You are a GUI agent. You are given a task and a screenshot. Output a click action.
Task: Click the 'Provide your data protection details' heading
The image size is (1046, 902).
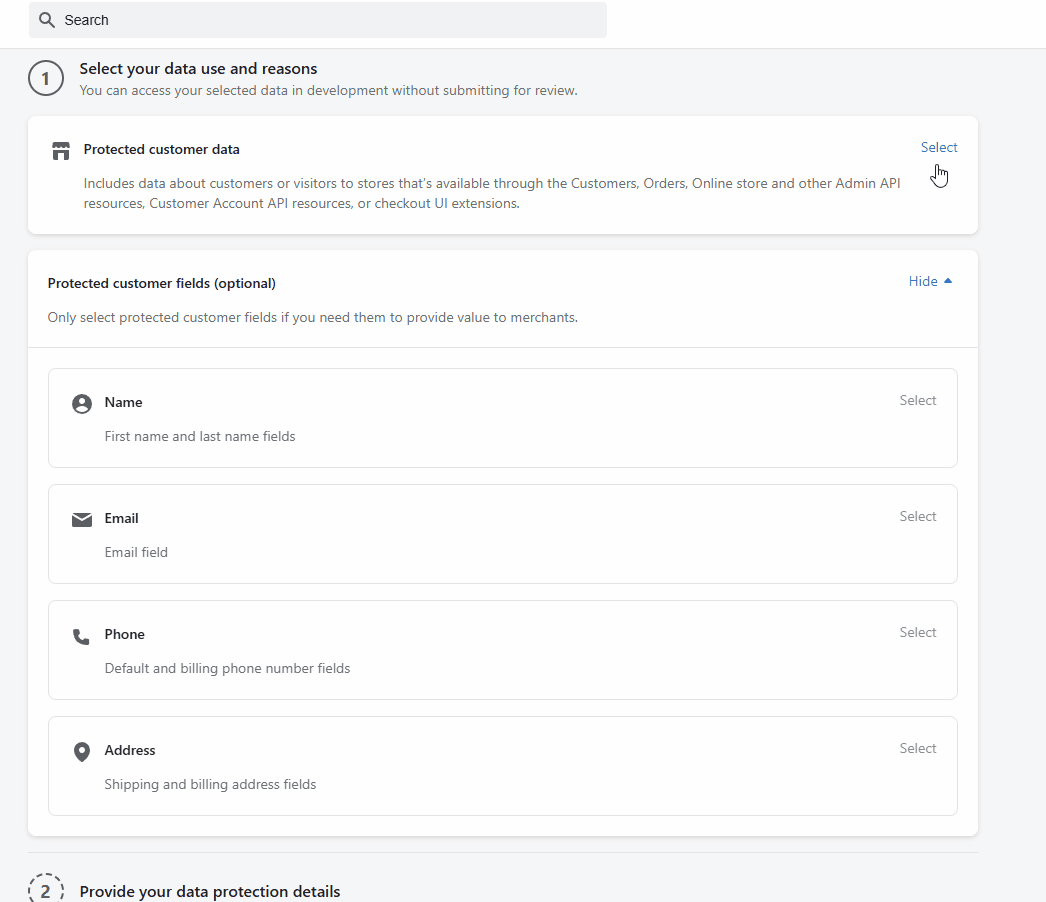click(210, 891)
